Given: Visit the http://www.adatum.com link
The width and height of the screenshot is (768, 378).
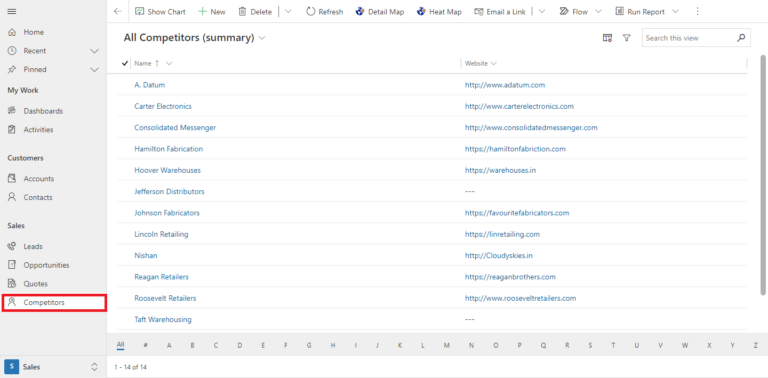Looking at the screenshot, I should pos(504,85).
